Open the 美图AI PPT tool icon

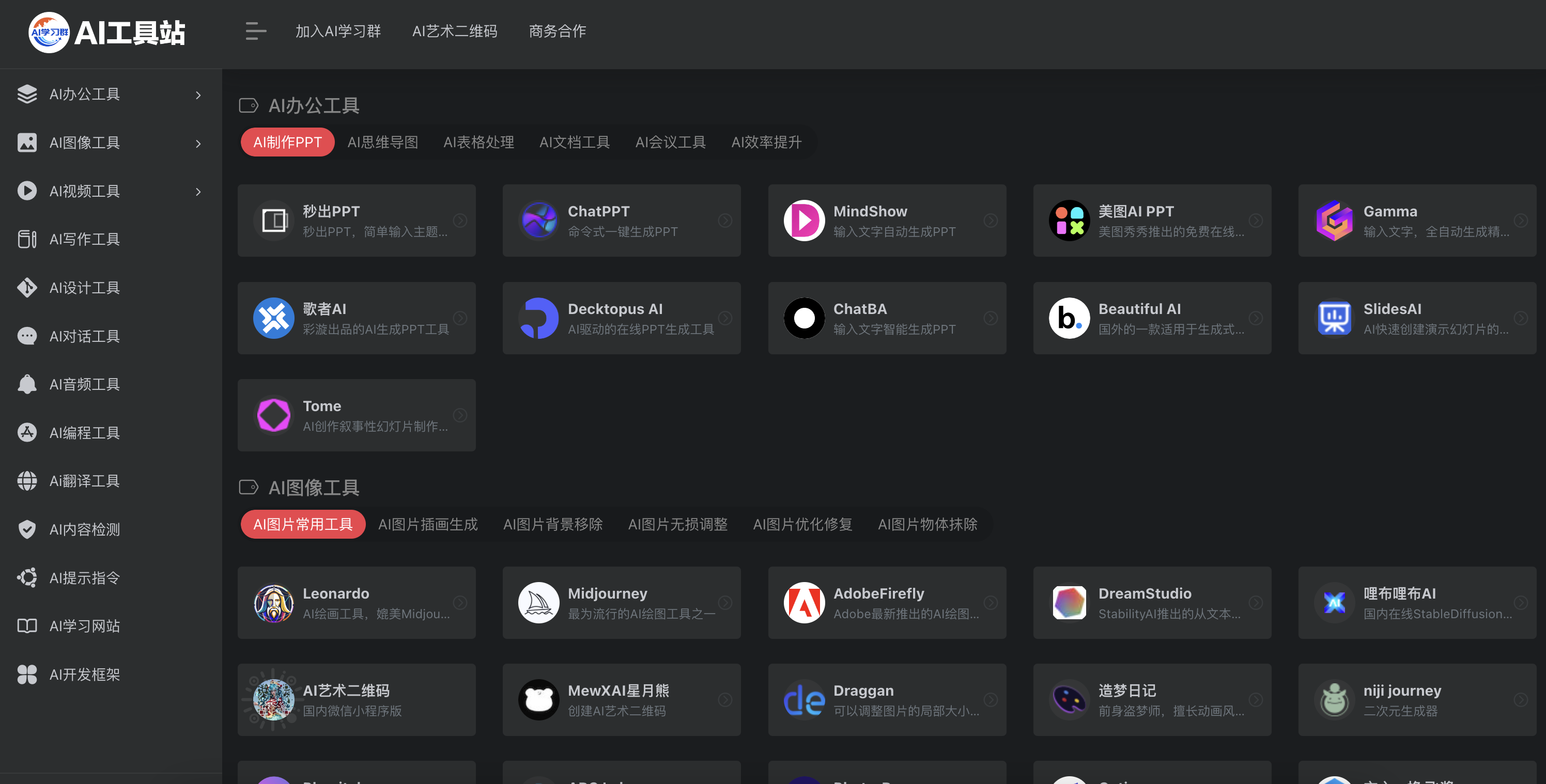click(x=1070, y=221)
